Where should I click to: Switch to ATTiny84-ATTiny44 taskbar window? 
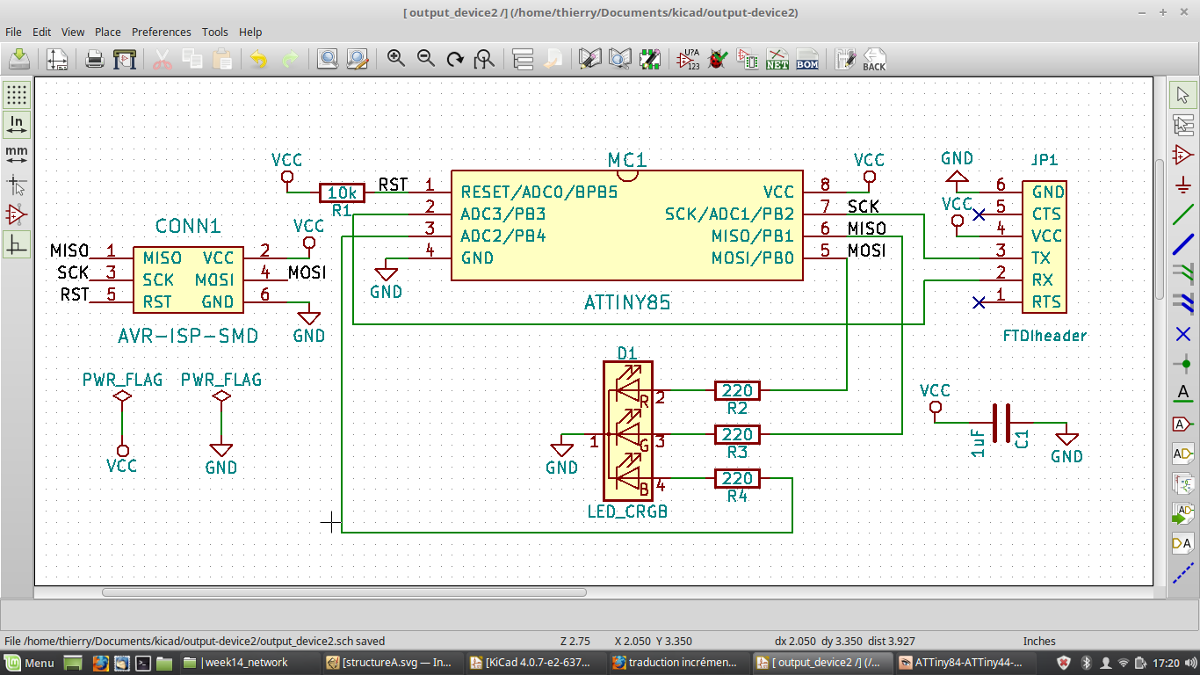click(962, 662)
